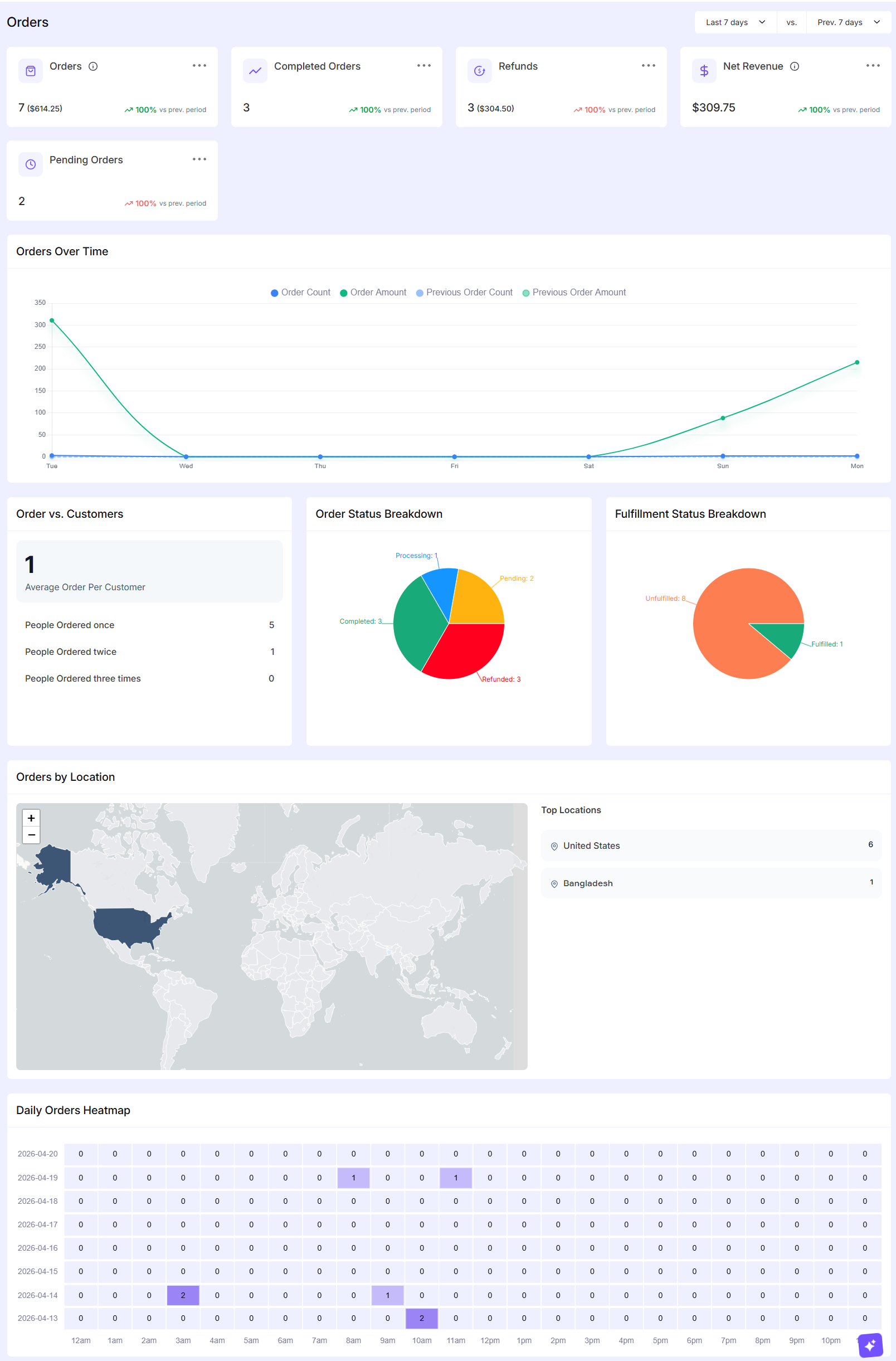Click the Refunds card icon
Screen dimensions: 896x1361
479,71
